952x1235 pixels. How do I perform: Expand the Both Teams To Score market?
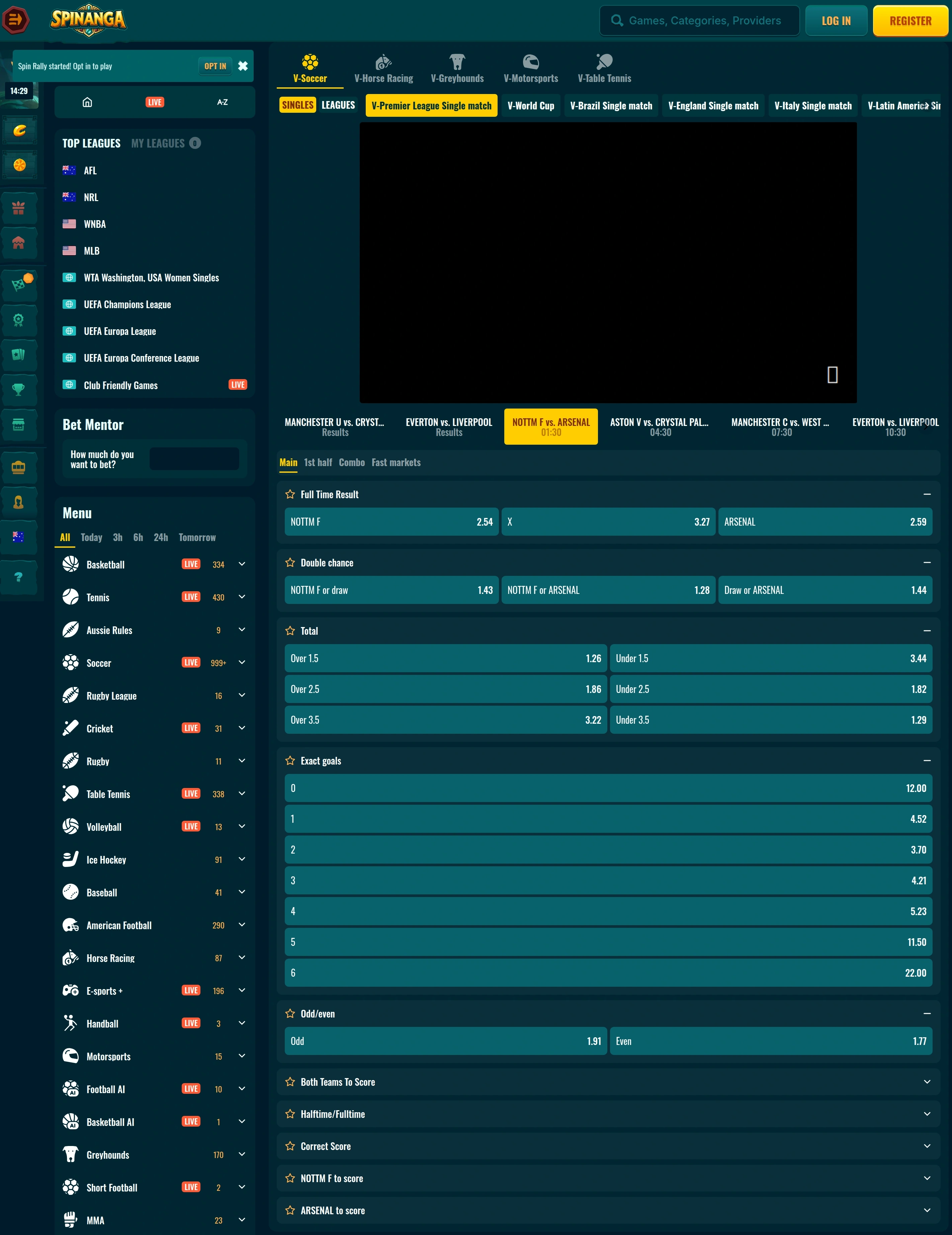click(x=608, y=1082)
